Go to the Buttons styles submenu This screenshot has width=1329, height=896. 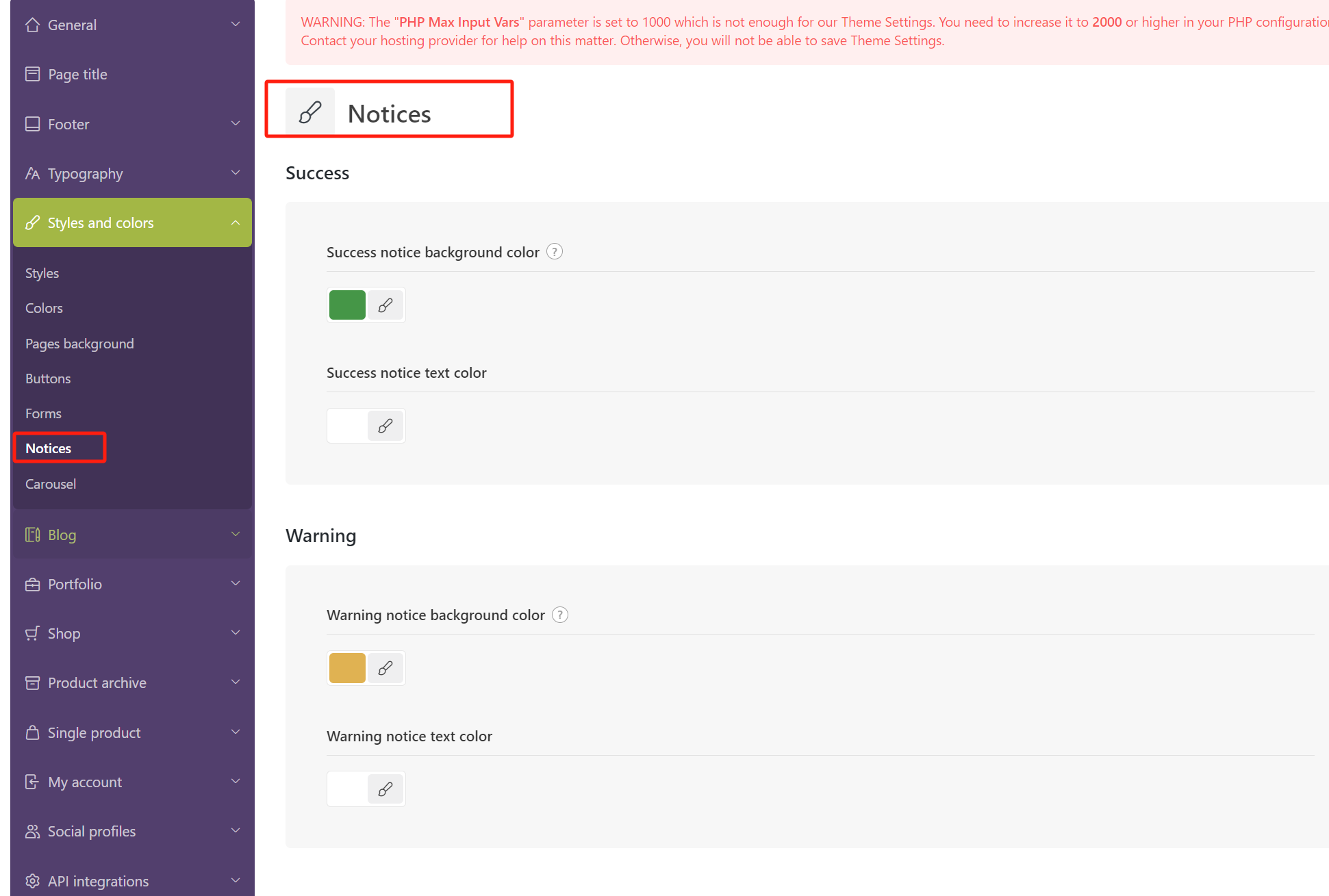(x=48, y=379)
